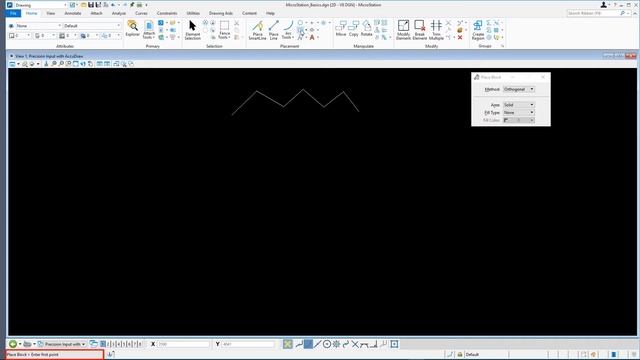Switch to the Annotate ribbon tab
Image resolution: width=640 pixels, height=360 pixels.
[73, 13]
